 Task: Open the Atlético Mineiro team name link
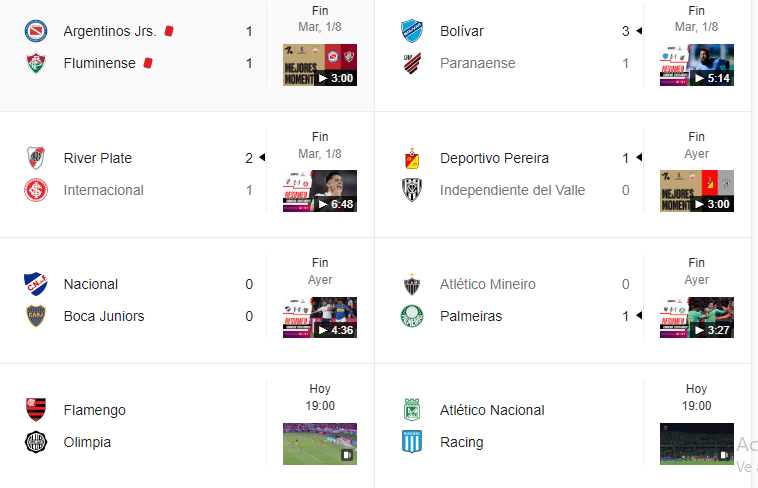click(488, 284)
